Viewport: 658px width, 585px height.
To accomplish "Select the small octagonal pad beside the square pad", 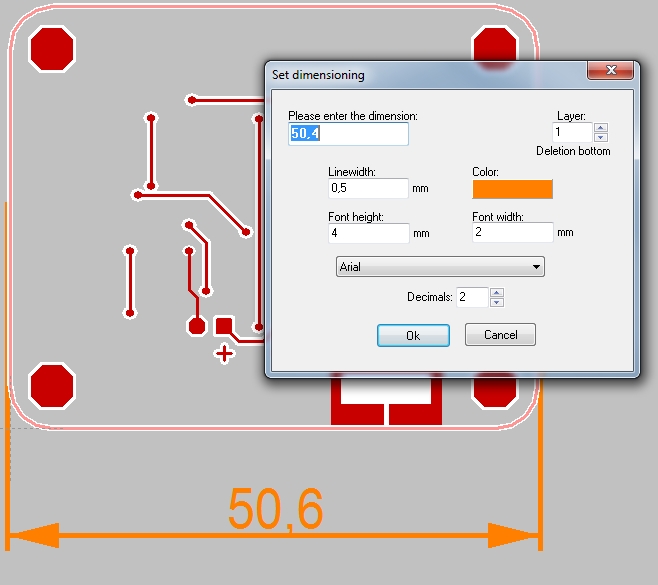I will (197, 326).
